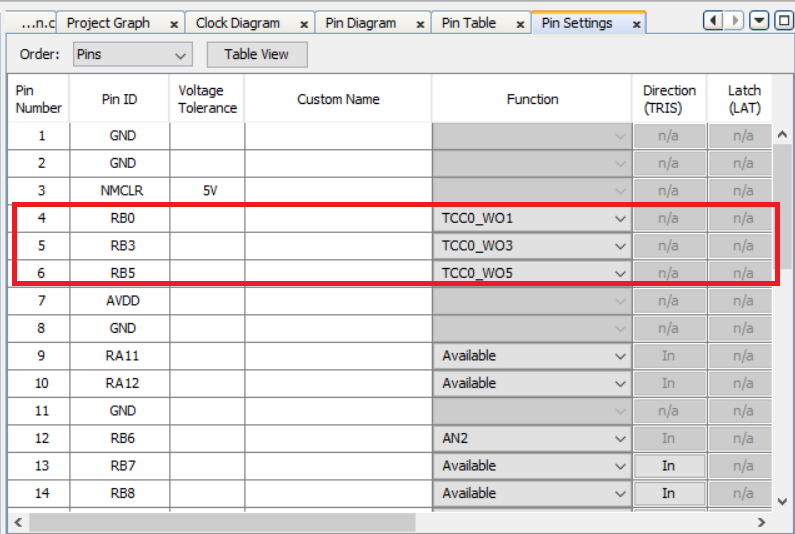The image size is (795, 534).
Task: Toggle the Direction In button for RB7
Action: 668,466
